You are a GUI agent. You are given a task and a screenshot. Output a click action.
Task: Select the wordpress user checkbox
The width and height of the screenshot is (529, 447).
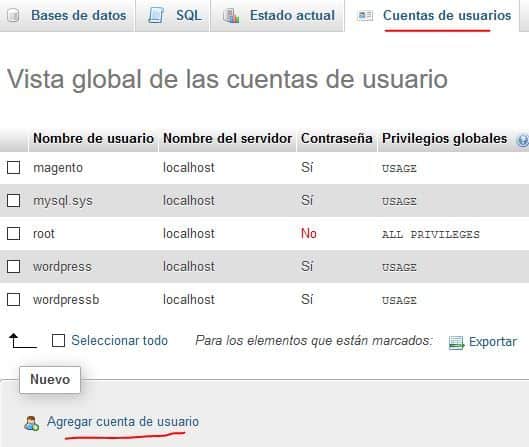tap(13, 267)
